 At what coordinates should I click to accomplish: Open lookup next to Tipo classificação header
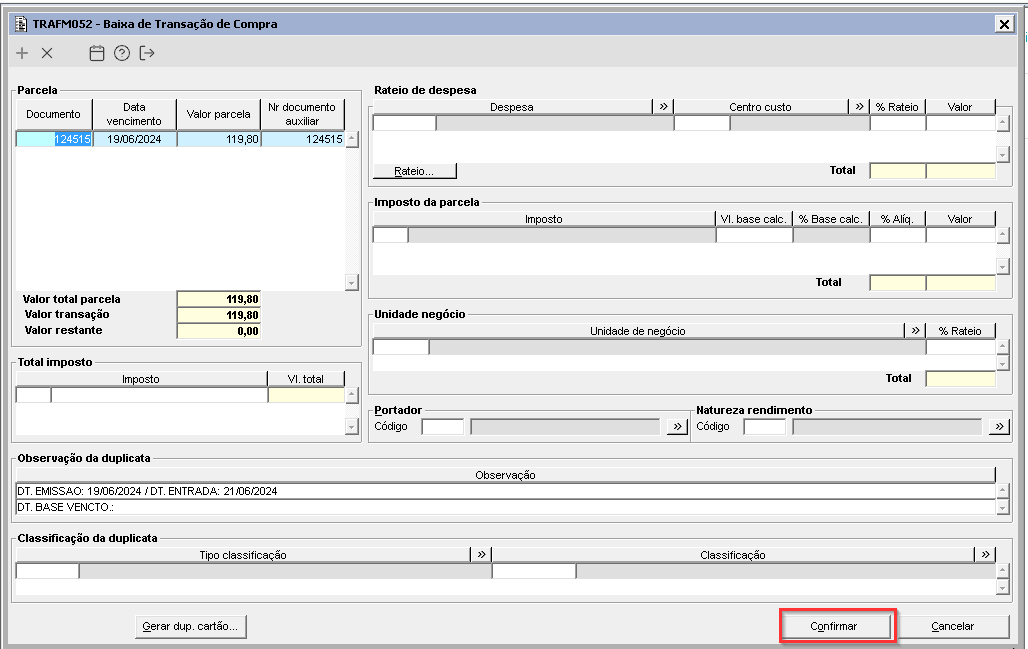point(481,555)
